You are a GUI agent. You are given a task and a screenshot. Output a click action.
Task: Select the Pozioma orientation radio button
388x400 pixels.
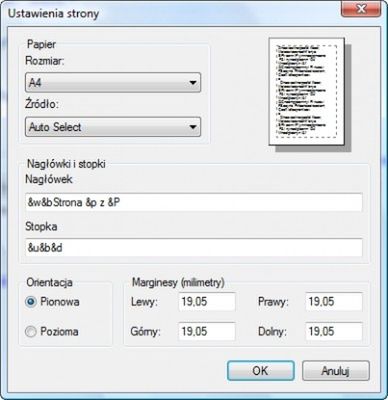point(31,332)
